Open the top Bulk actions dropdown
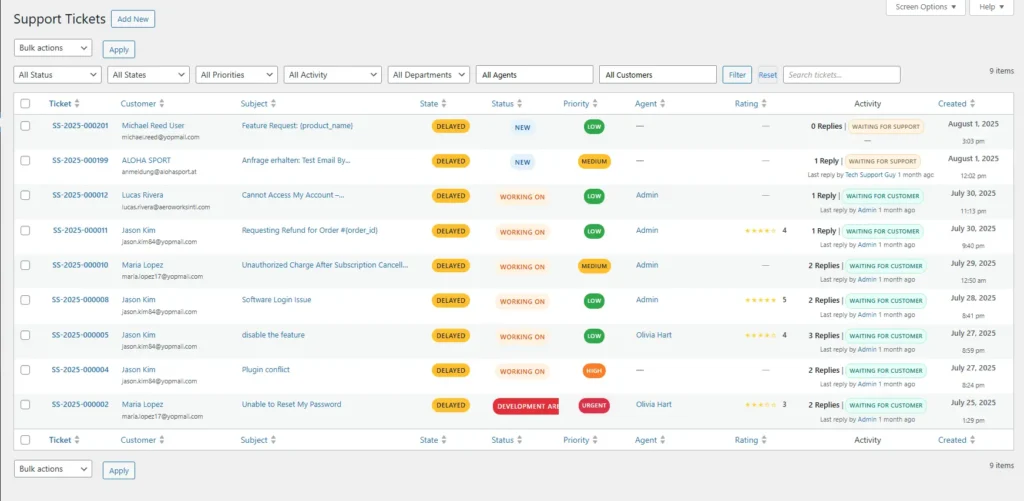Image resolution: width=1024 pixels, height=501 pixels. 53,48
